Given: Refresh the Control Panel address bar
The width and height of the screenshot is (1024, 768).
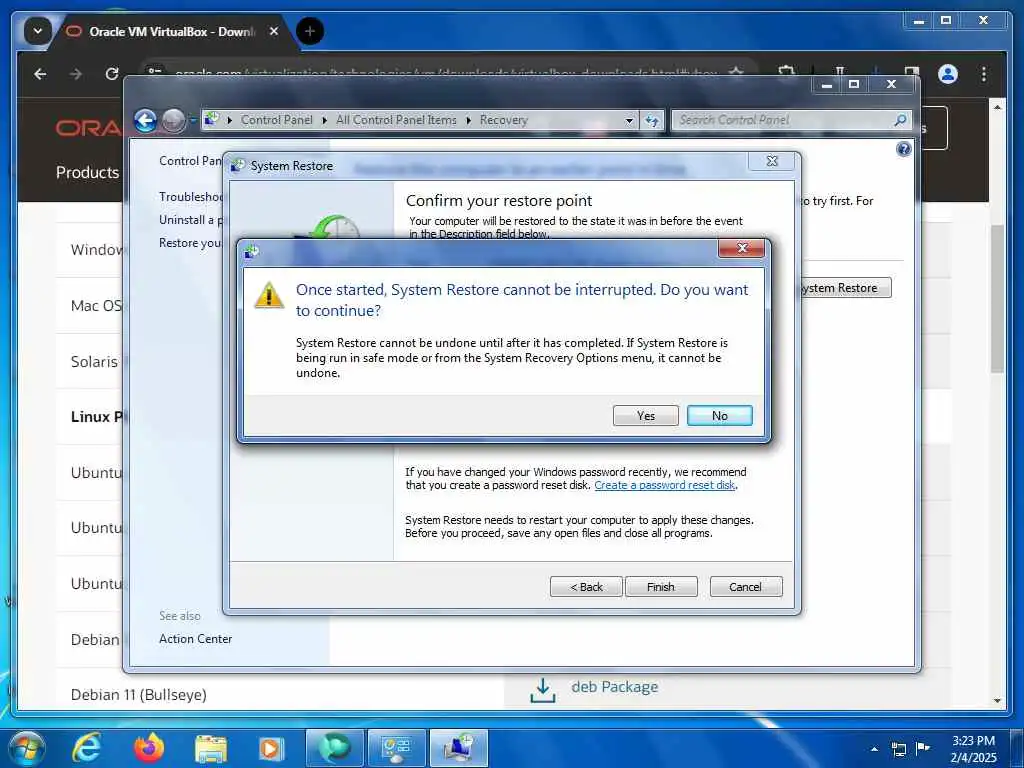Looking at the screenshot, I should coord(651,121).
